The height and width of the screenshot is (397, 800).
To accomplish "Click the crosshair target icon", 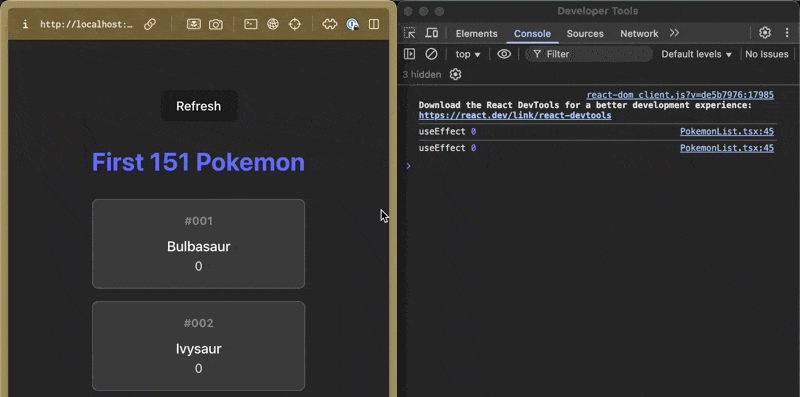I will 295,24.
